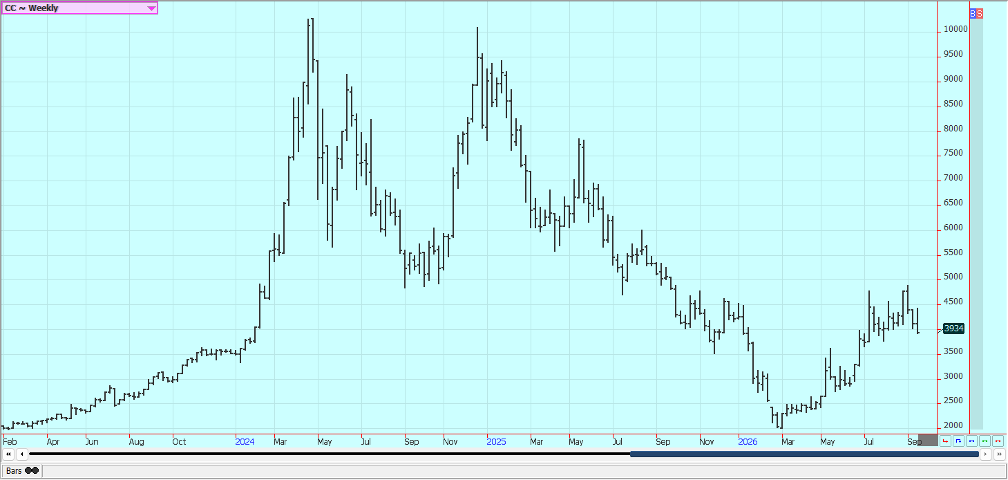Click the 2025 year marker on time axis
1008x480 pixels.
(x=496, y=442)
